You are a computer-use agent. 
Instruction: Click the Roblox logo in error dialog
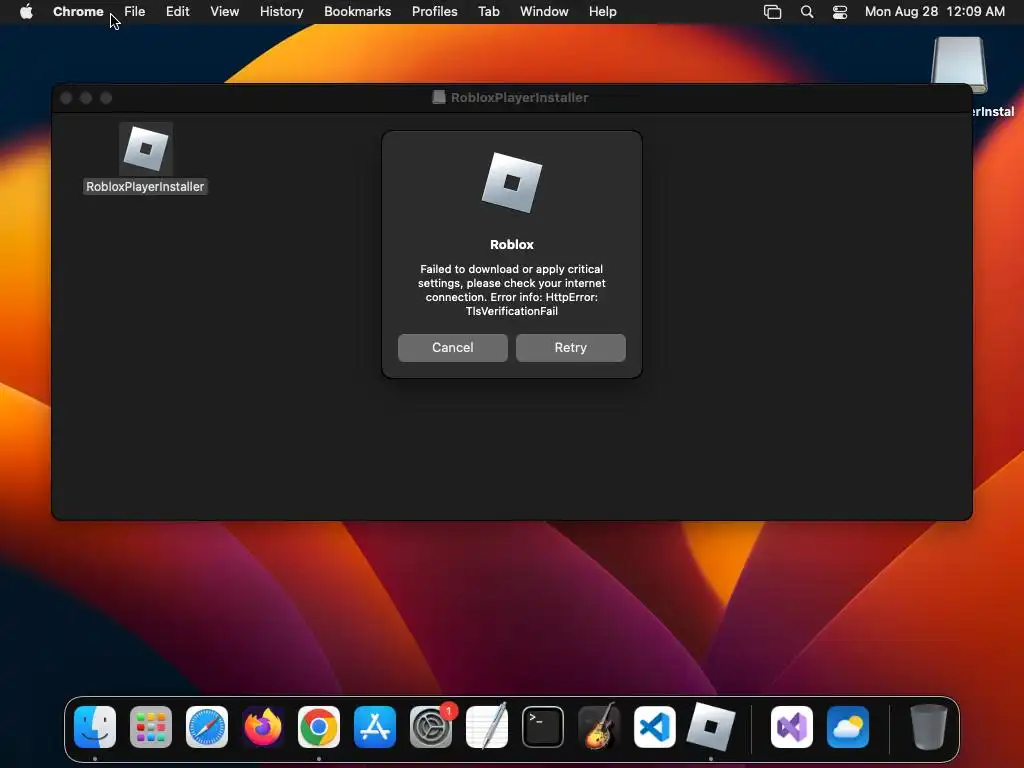click(x=512, y=182)
